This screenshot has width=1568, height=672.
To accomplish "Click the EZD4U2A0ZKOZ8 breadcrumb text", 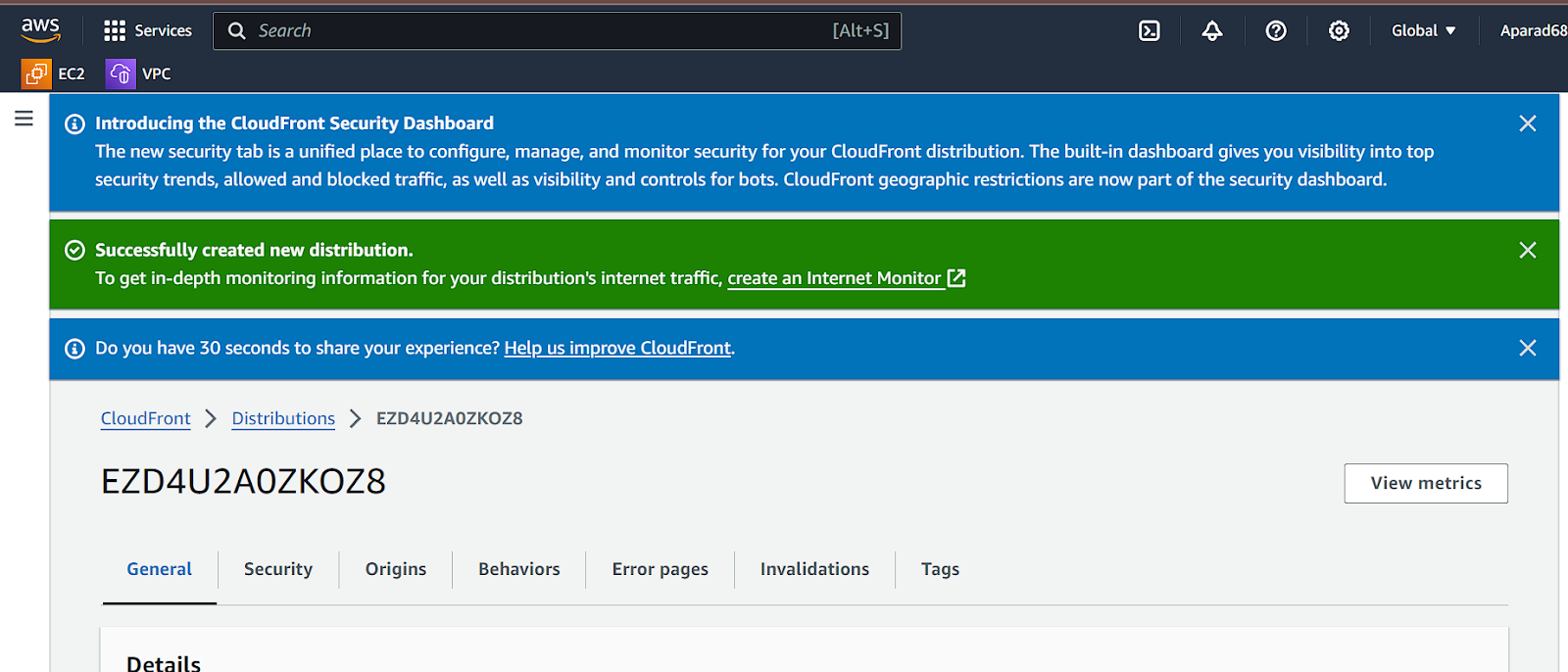I will [450, 418].
